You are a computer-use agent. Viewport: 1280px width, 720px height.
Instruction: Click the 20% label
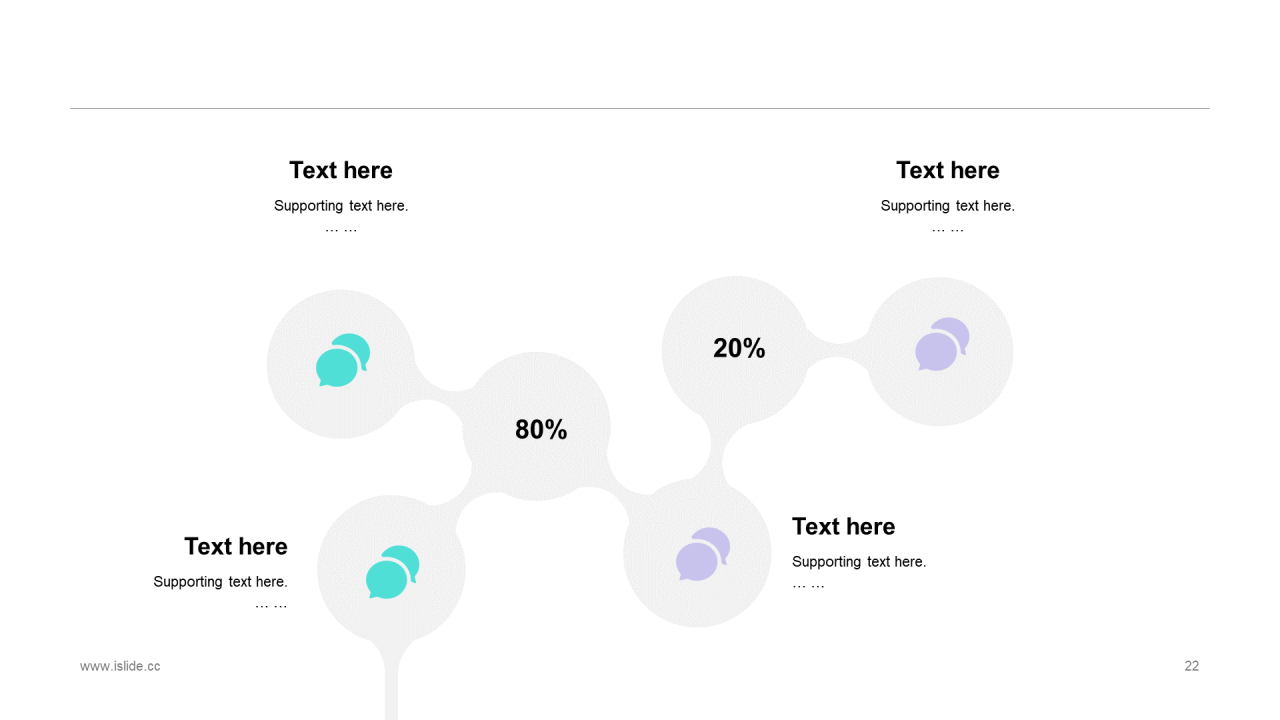tap(739, 348)
